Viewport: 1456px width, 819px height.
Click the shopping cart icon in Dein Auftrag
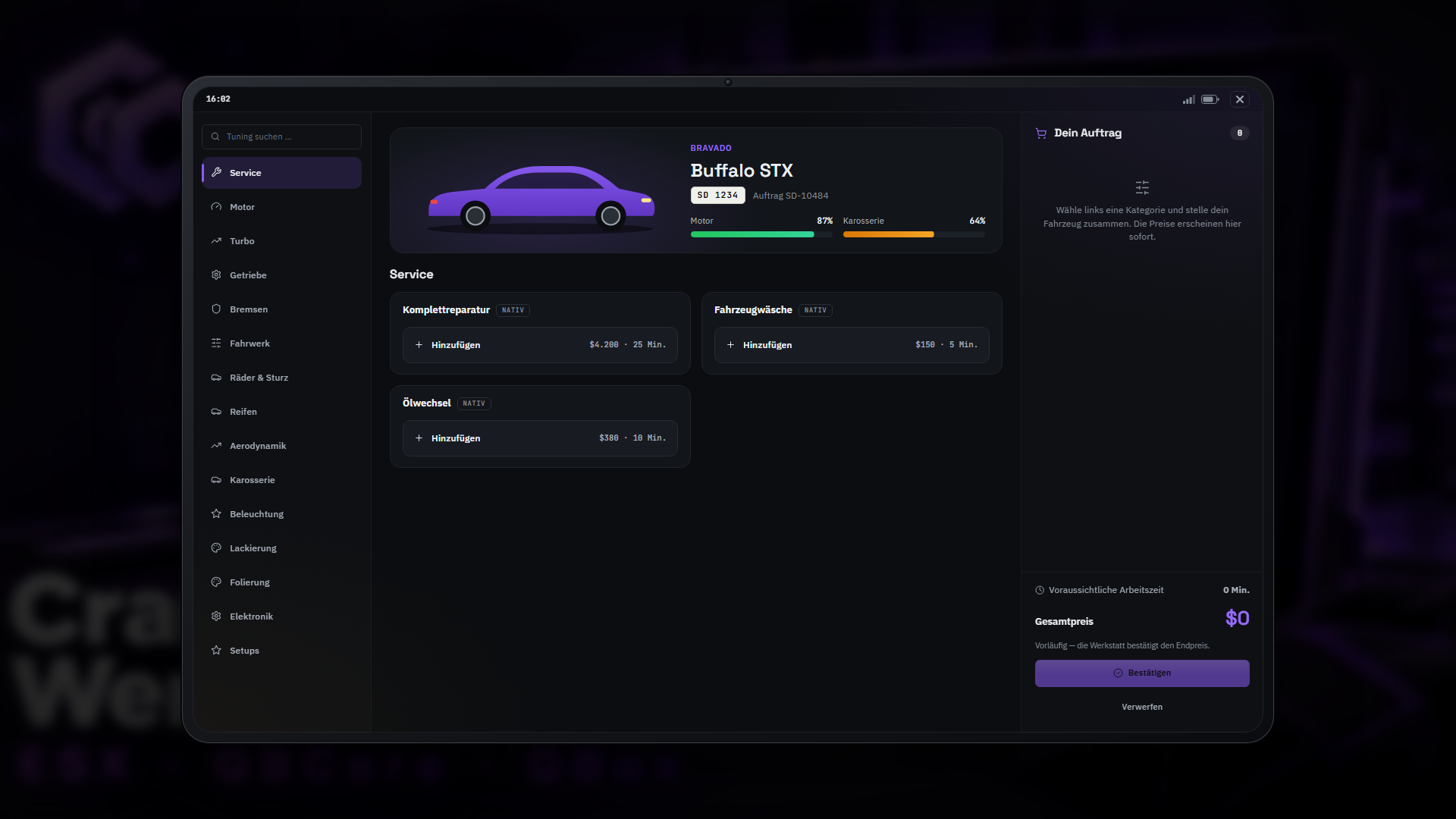1041,133
